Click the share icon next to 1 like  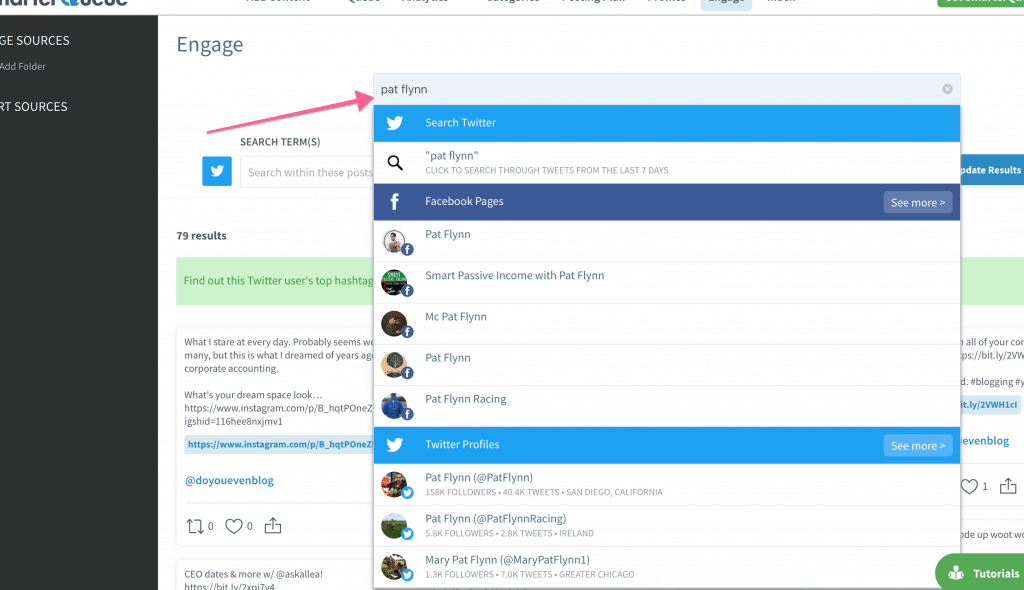click(1008, 485)
